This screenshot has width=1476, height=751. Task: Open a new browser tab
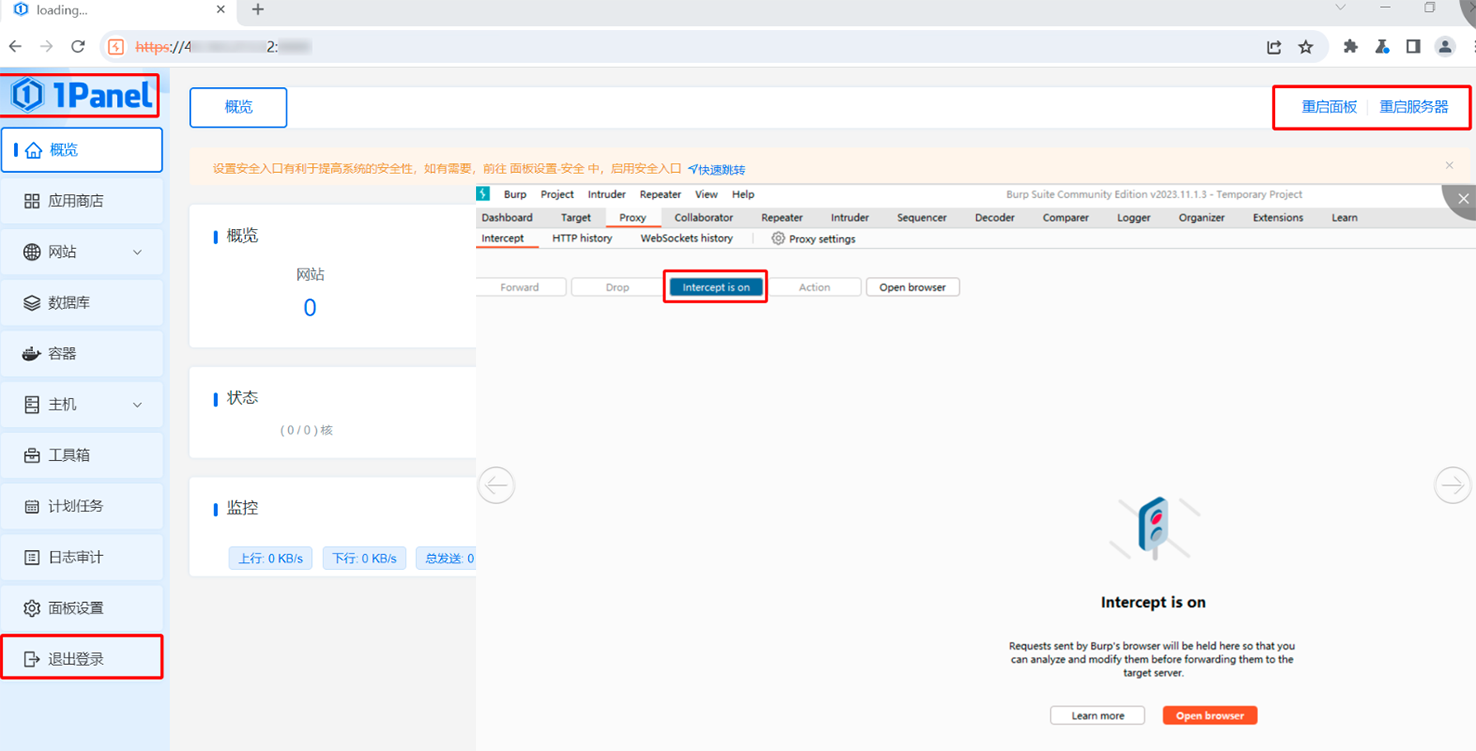pos(258,10)
